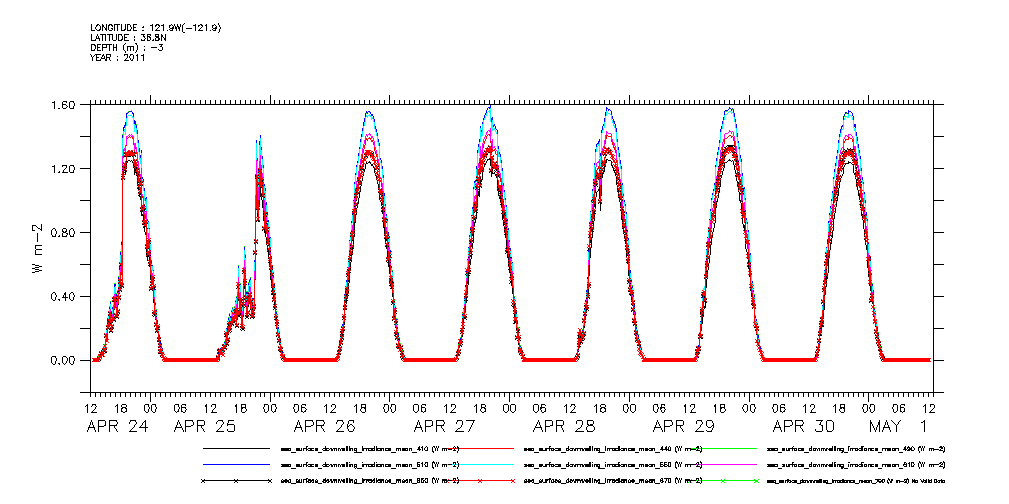Click the red legend line with x markers
This screenshot has height=504, width=1009.
pos(479,481)
